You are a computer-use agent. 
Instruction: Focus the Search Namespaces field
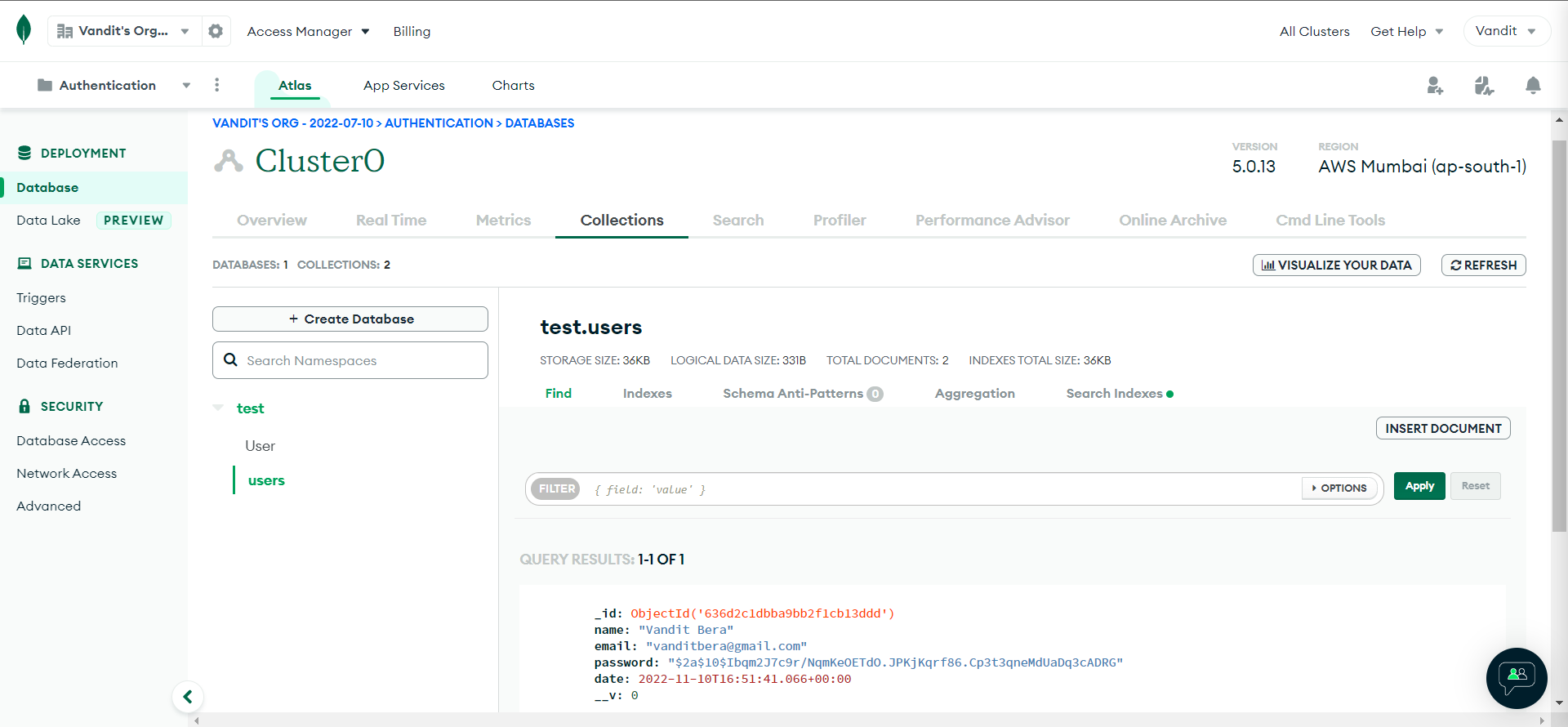(350, 360)
